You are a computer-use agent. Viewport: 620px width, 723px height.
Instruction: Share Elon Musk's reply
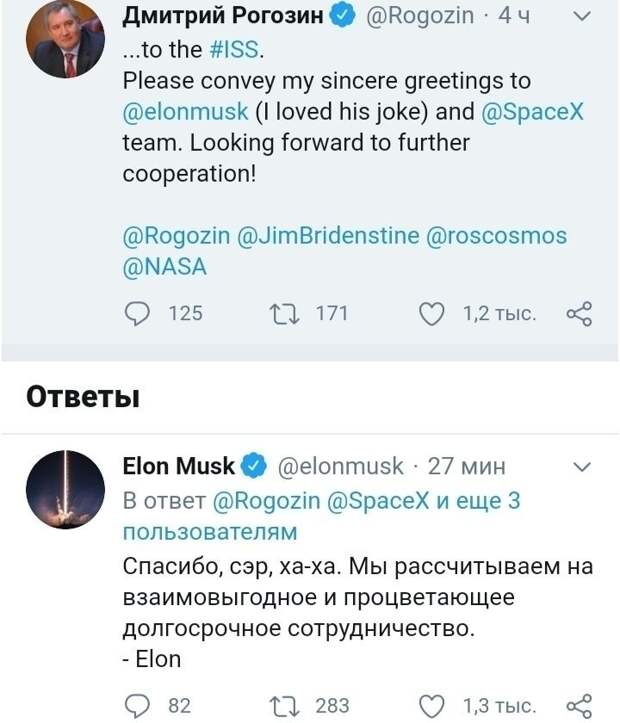(x=579, y=706)
